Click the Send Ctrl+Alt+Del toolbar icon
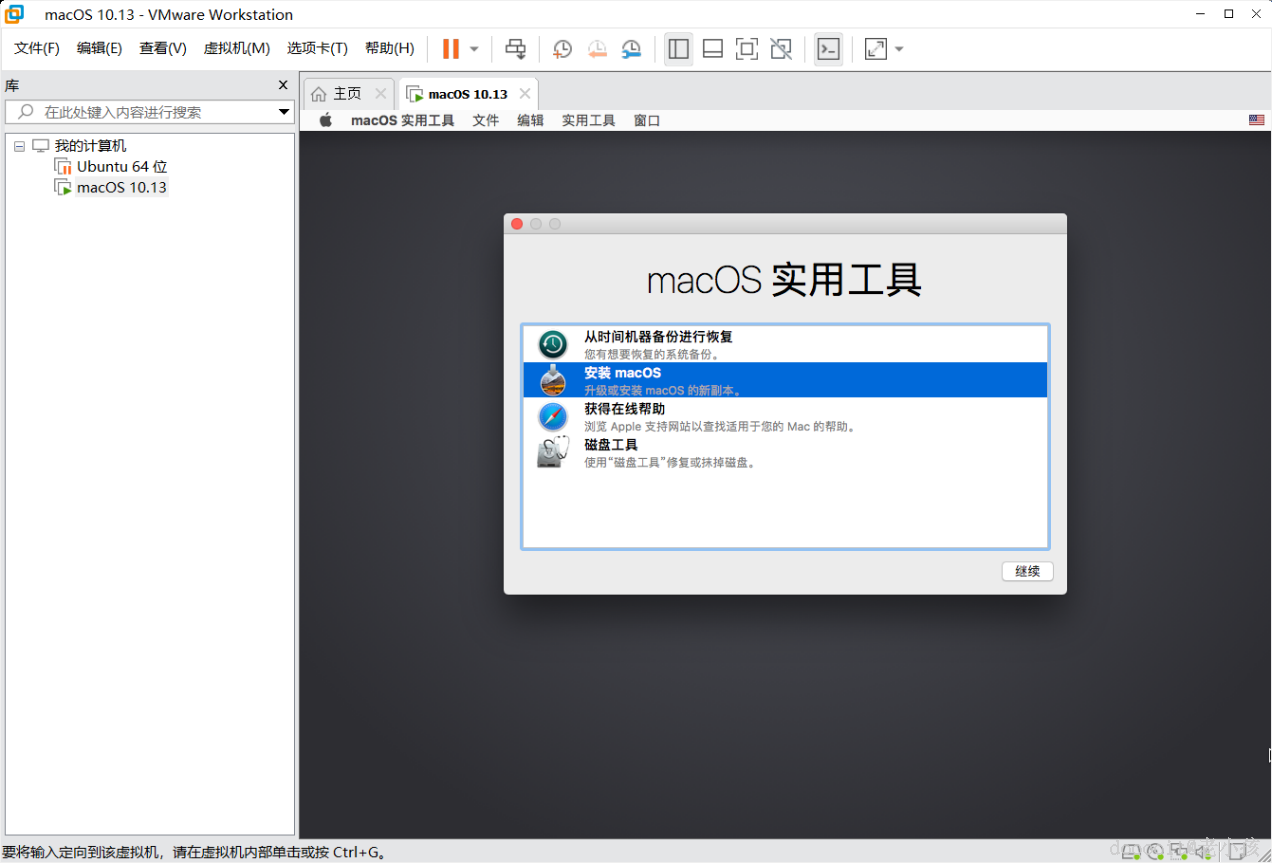Screen dimensions: 1272x863 point(515,49)
